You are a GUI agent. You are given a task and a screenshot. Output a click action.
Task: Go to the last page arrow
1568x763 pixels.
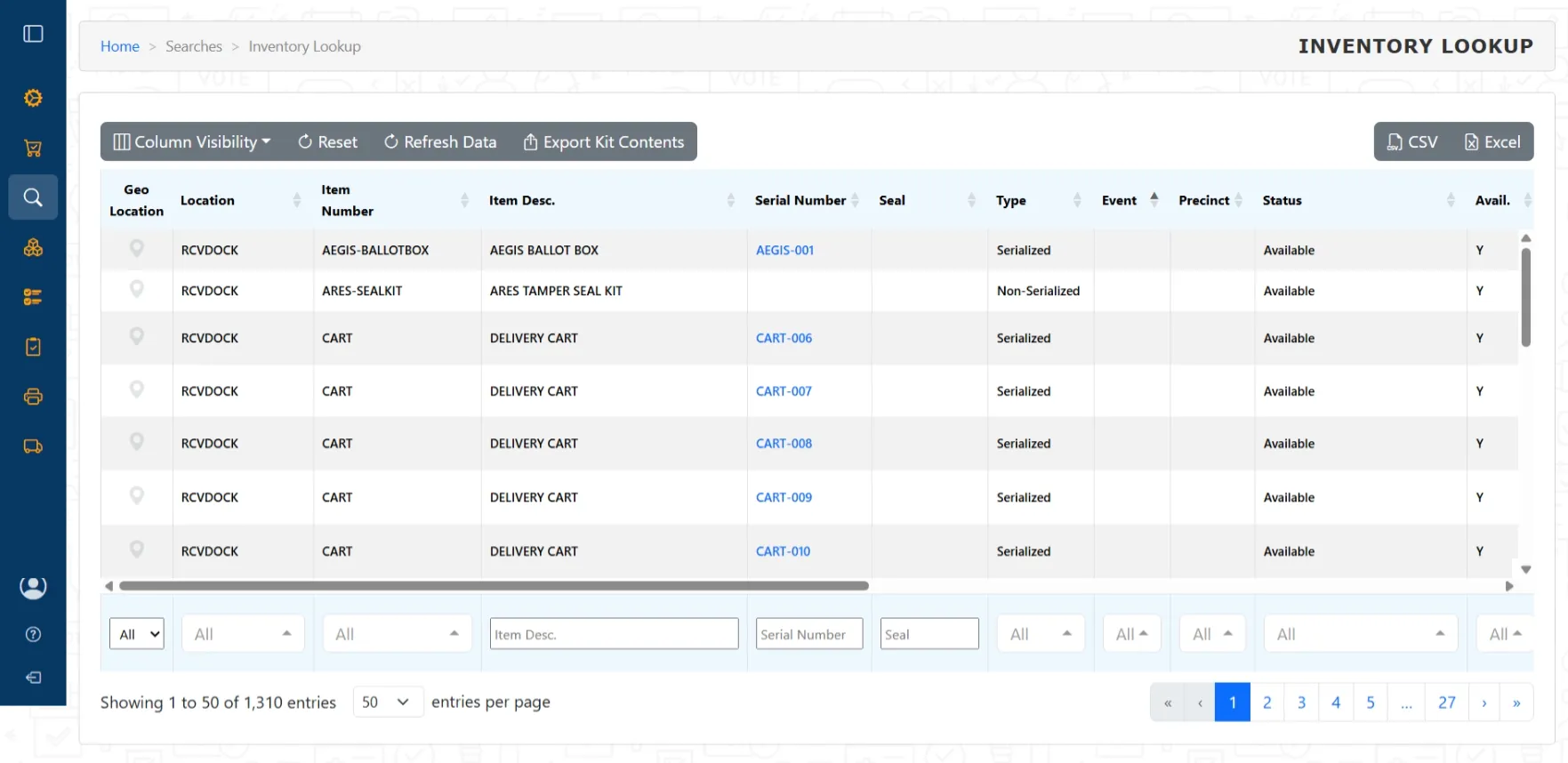(1516, 703)
